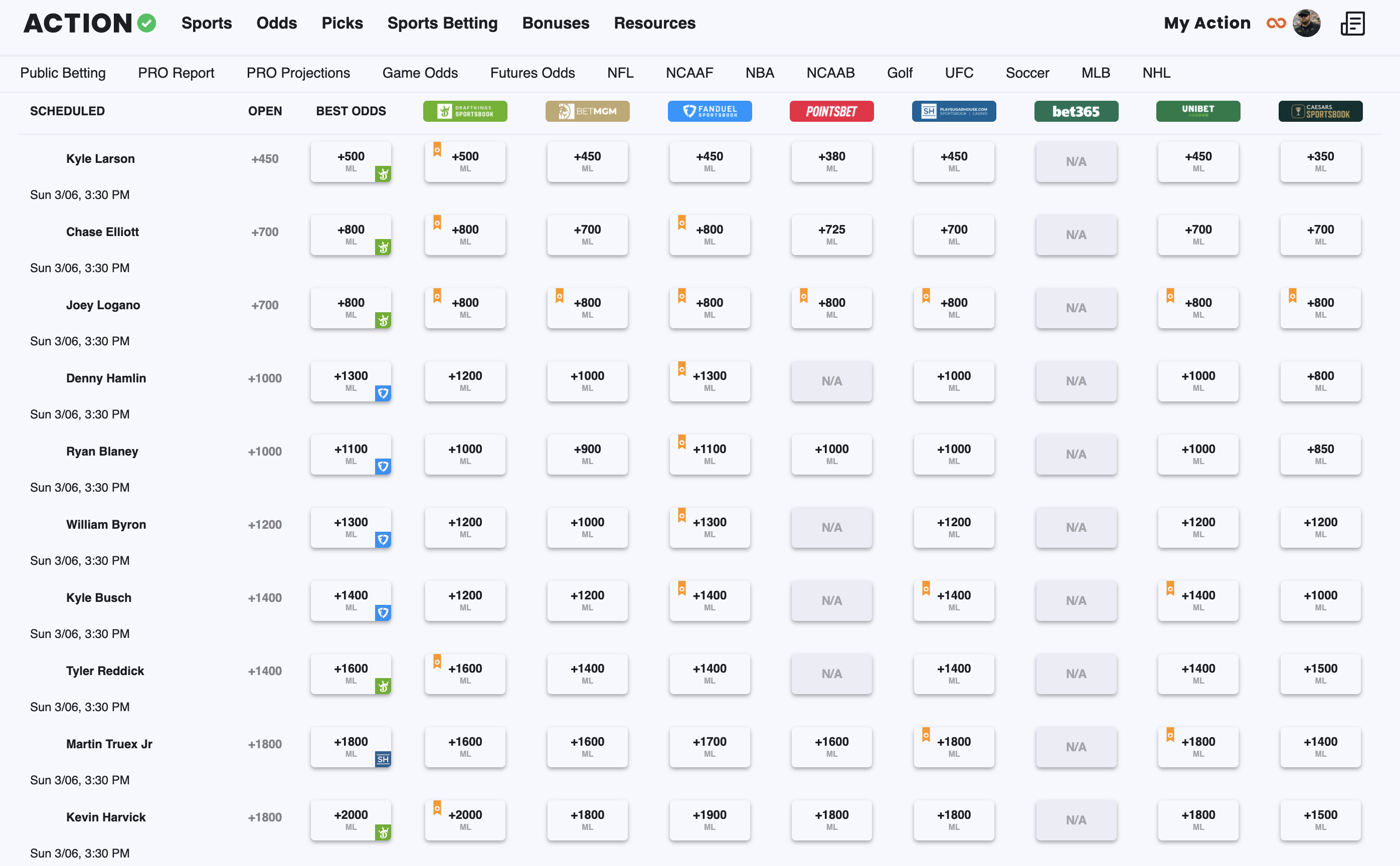Image resolution: width=1400 pixels, height=866 pixels.
Task: Click the bet365 sportsbook logo
Action: point(1076,111)
